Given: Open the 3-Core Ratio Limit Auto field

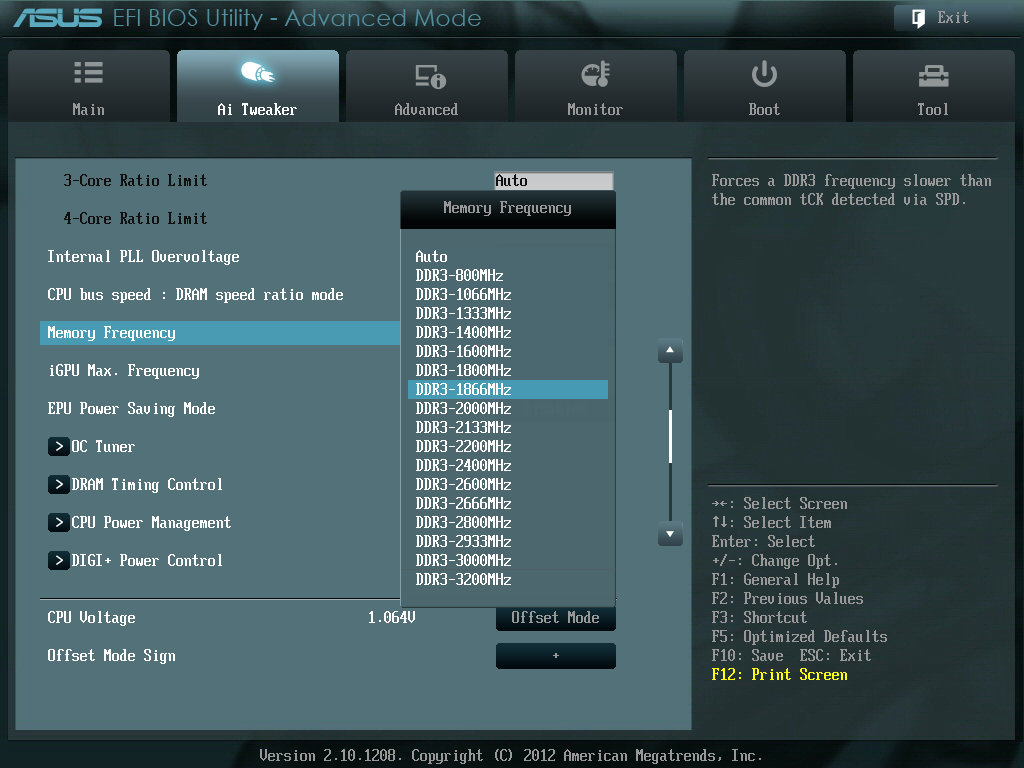Looking at the screenshot, I should (x=554, y=181).
